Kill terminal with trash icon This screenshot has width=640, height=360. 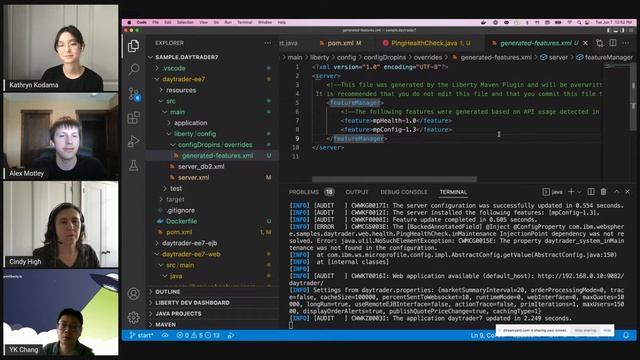[x=603, y=191]
